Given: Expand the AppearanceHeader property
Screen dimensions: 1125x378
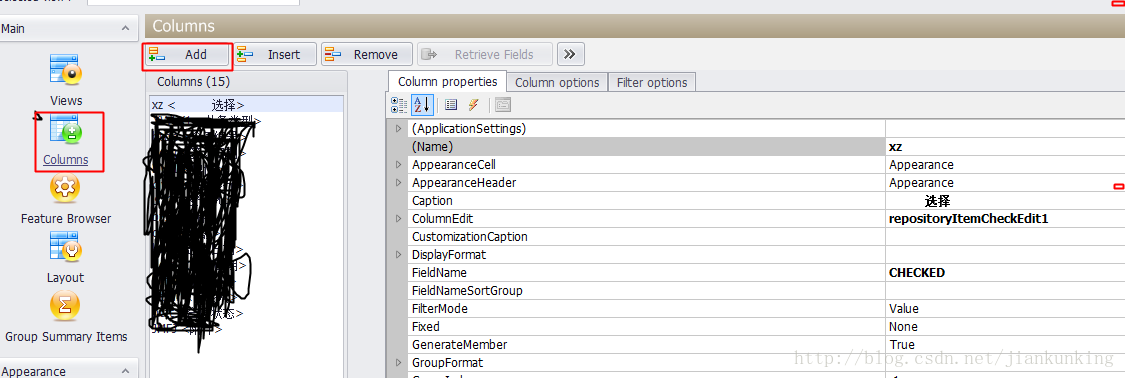Looking at the screenshot, I should point(399,183).
